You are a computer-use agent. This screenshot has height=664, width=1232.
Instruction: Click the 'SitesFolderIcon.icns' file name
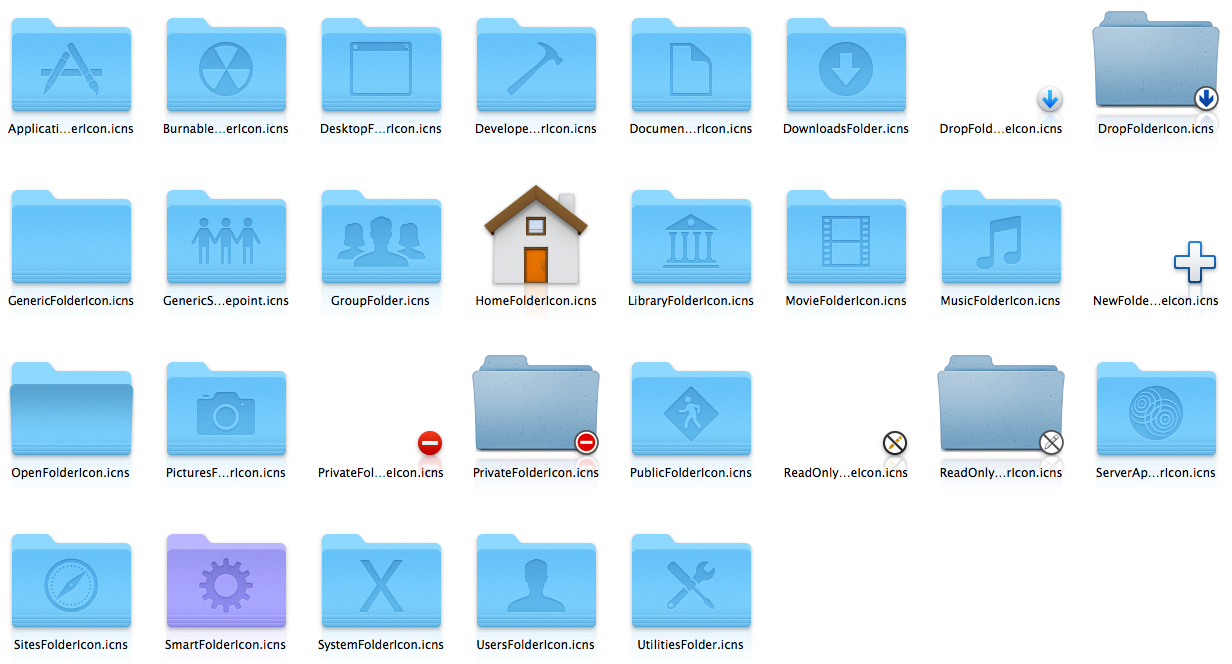pos(71,645)
